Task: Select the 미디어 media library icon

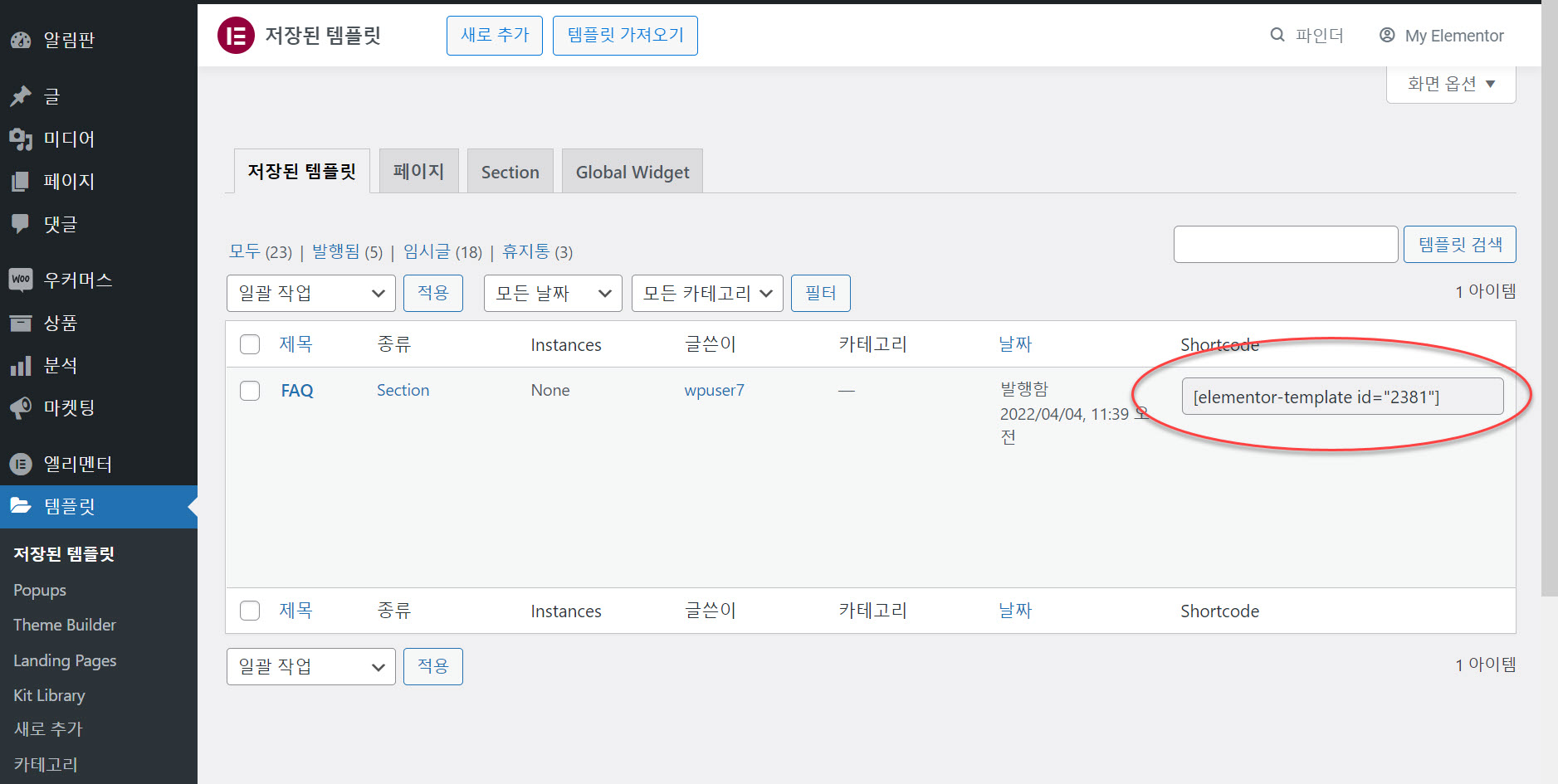Action: (21, 139)
